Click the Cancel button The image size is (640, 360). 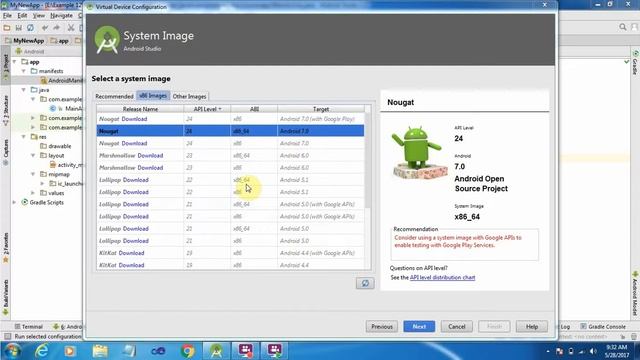(x=457, y=327)
